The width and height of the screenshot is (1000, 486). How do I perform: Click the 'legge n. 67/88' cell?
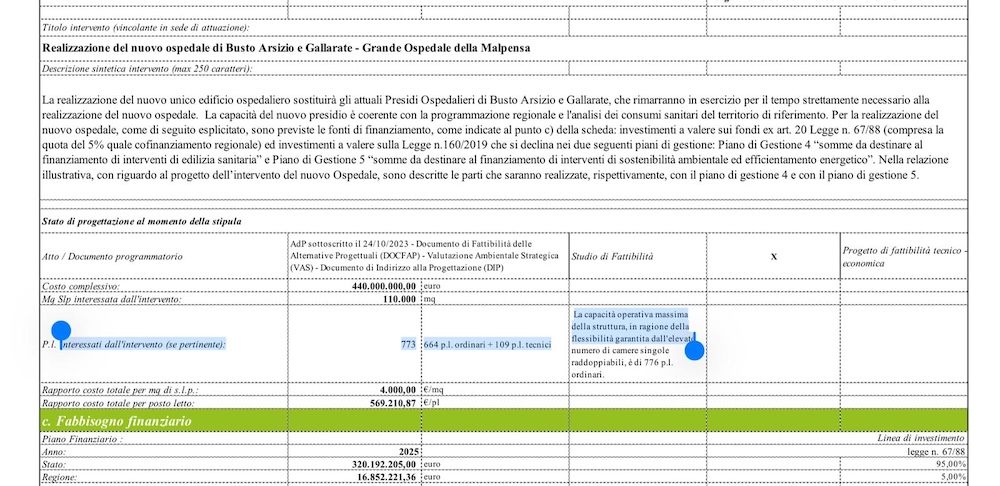tap(936, 452)
